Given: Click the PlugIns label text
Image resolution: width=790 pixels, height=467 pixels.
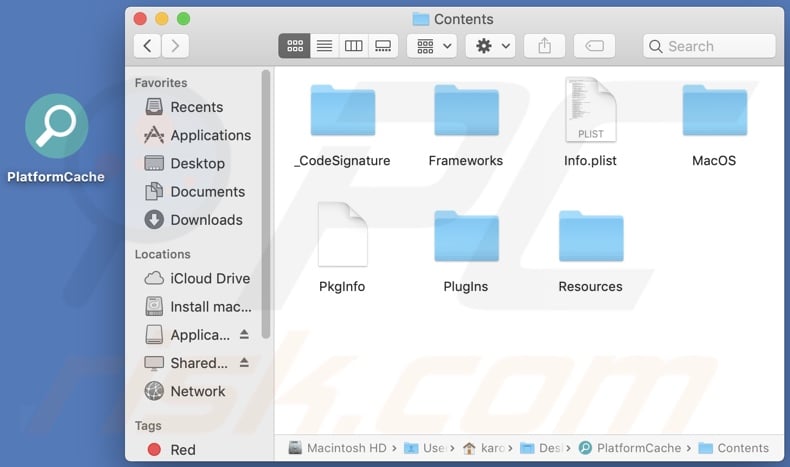Looking at the screenshot, I should click(x=466, y=287).
